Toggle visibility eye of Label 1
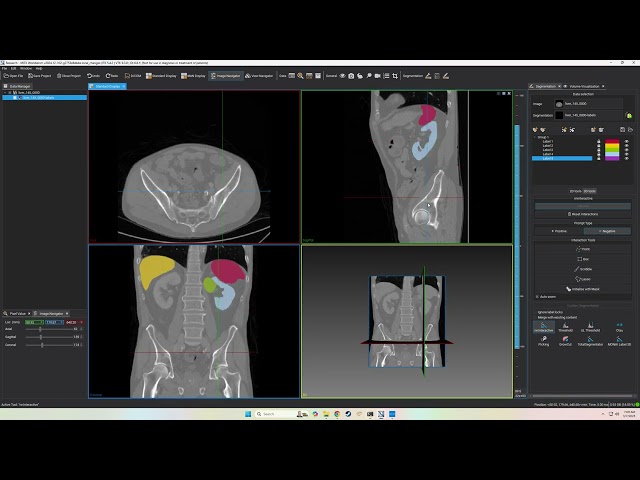640x480 pixels. pyautogui.click(x=627, y=142)
